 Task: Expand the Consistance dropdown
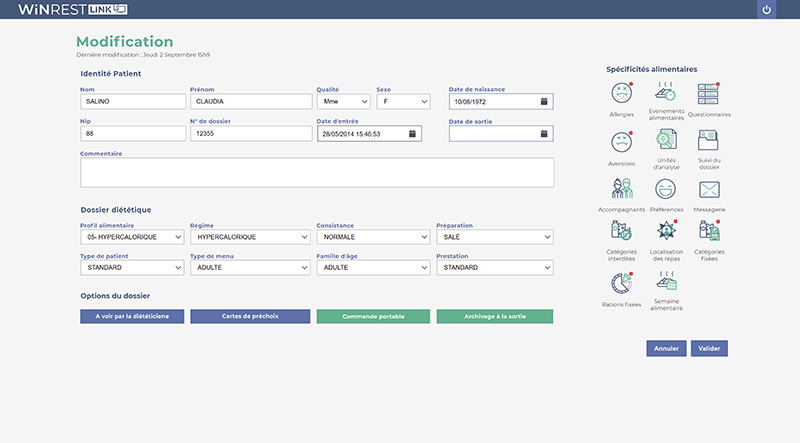pyautogui.click(x=373, y=237)
